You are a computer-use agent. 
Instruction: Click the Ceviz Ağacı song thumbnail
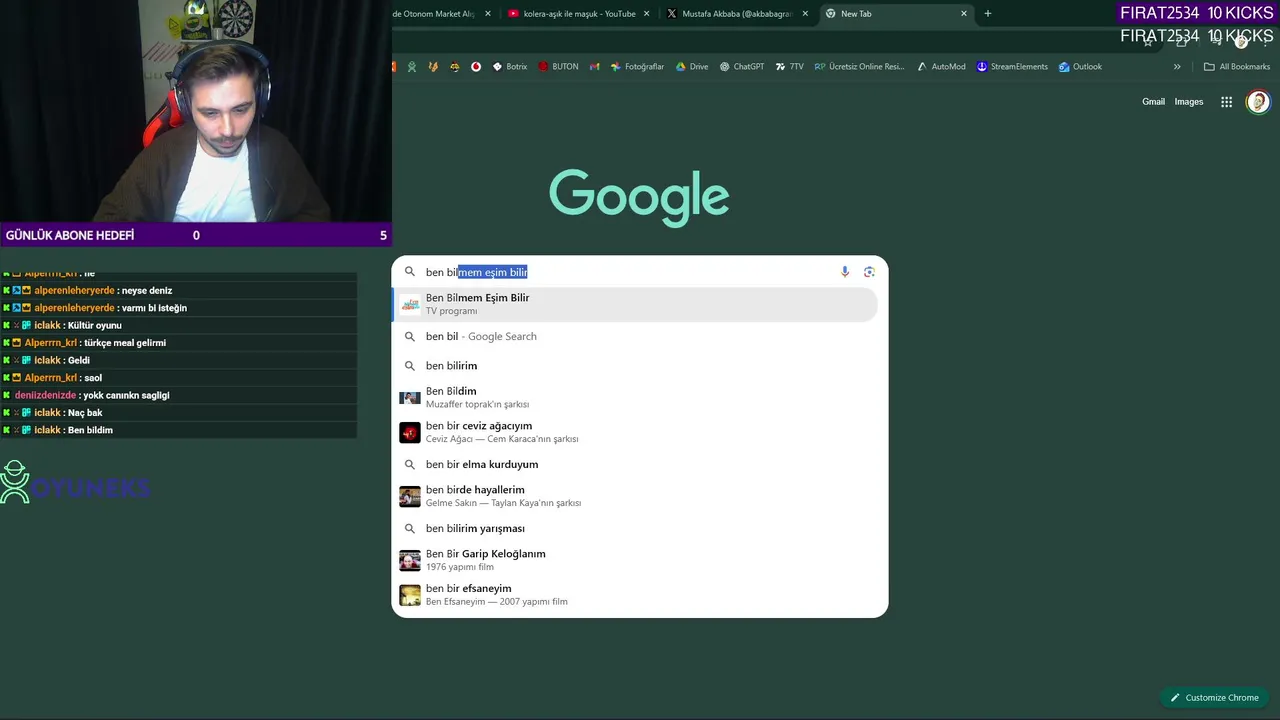(x=410, y=432)
